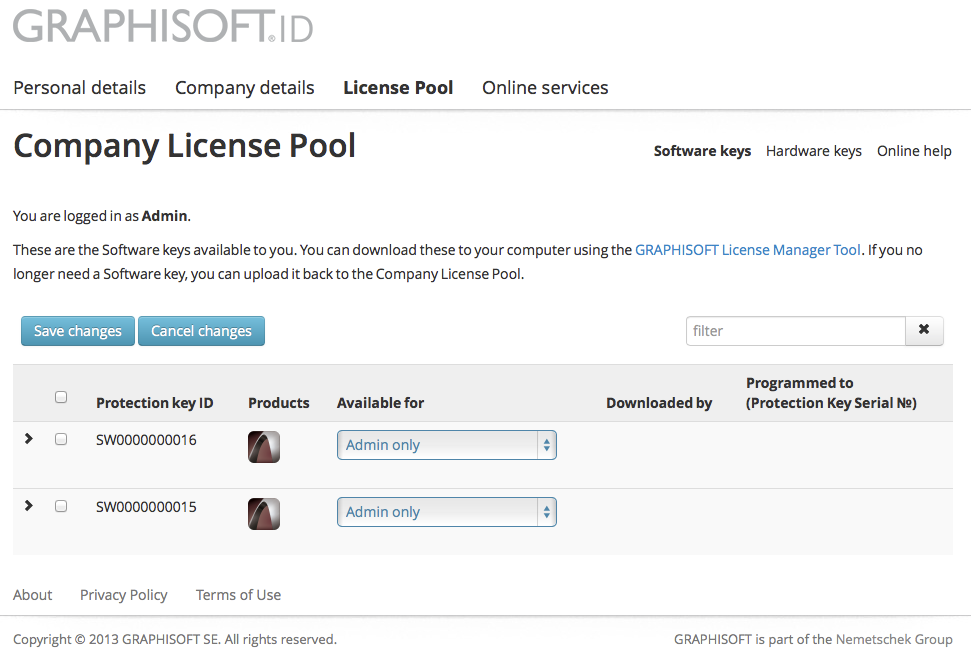
Task: Open the Online help link
Action: (x=914, y=151)
